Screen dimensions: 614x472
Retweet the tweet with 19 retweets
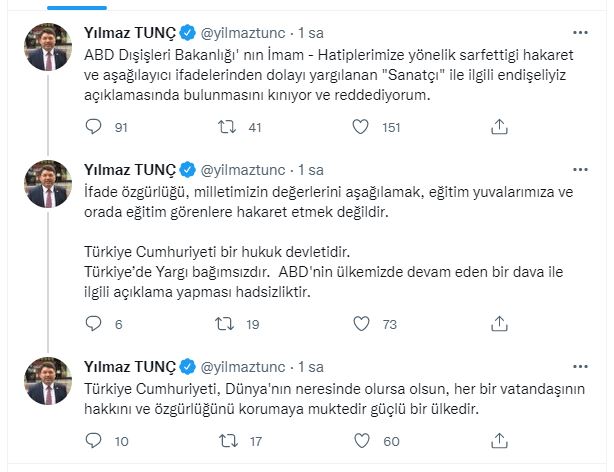229,324
